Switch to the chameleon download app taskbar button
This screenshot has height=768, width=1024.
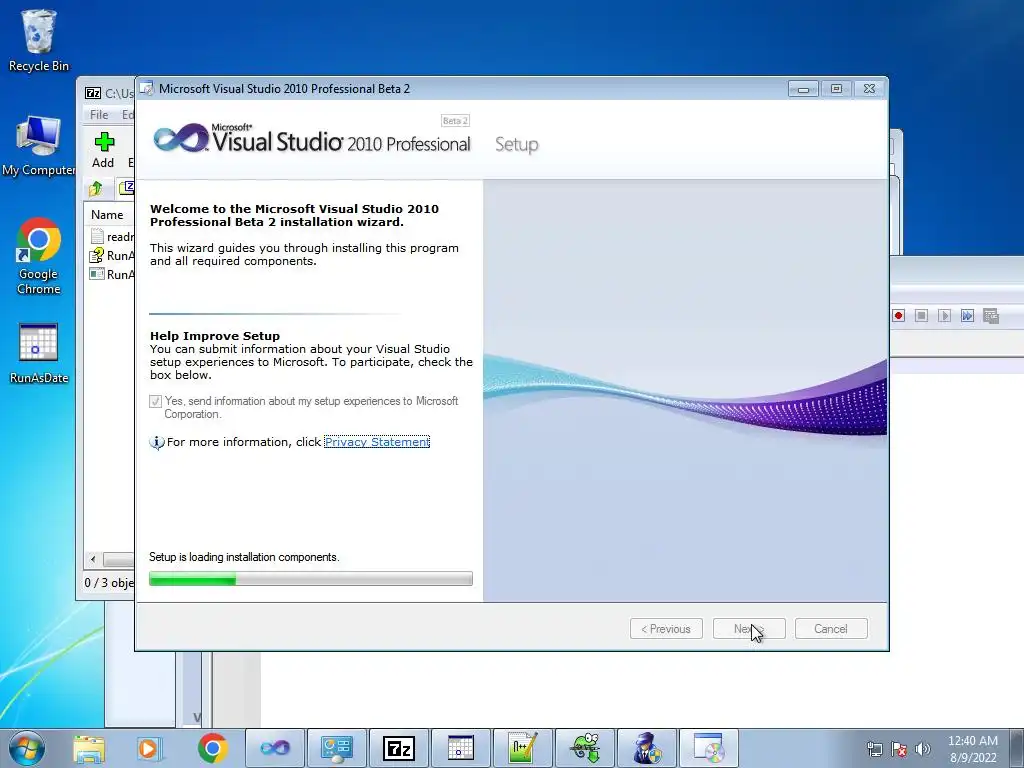(584, 748)
